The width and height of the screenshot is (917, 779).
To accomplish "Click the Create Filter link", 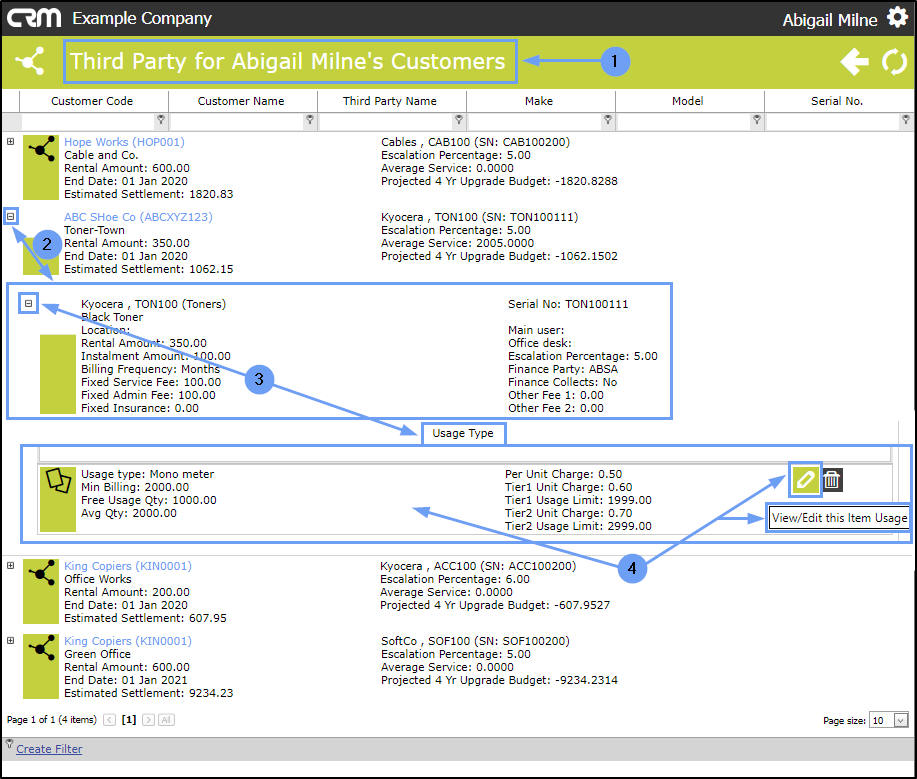I will pos(49,749).
